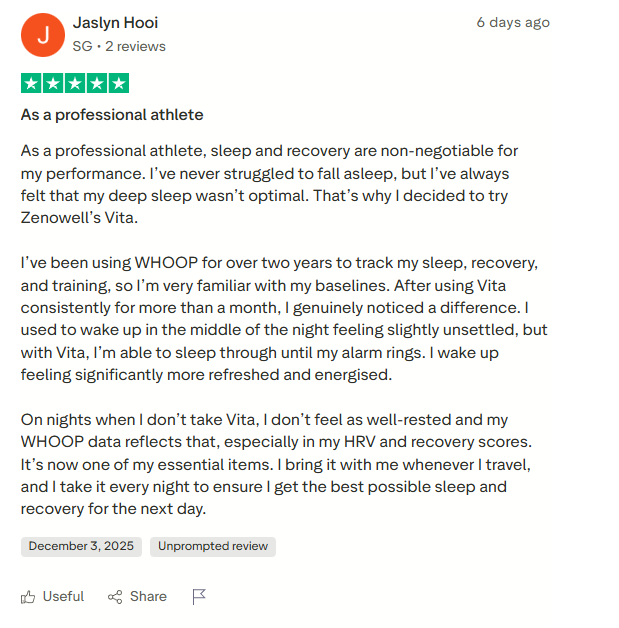
Task: Open the "As a professional athlete" review title
Action: tap(112, 115)
